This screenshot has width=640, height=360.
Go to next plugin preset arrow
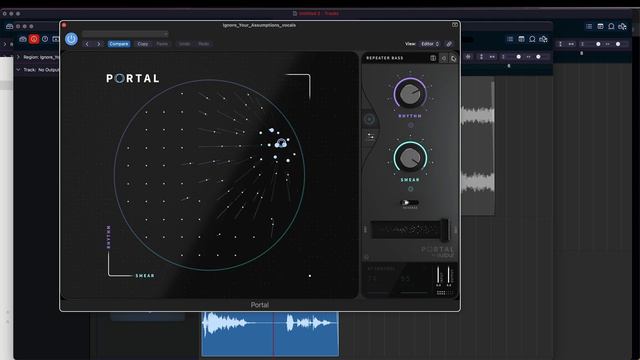pos(98,44)
